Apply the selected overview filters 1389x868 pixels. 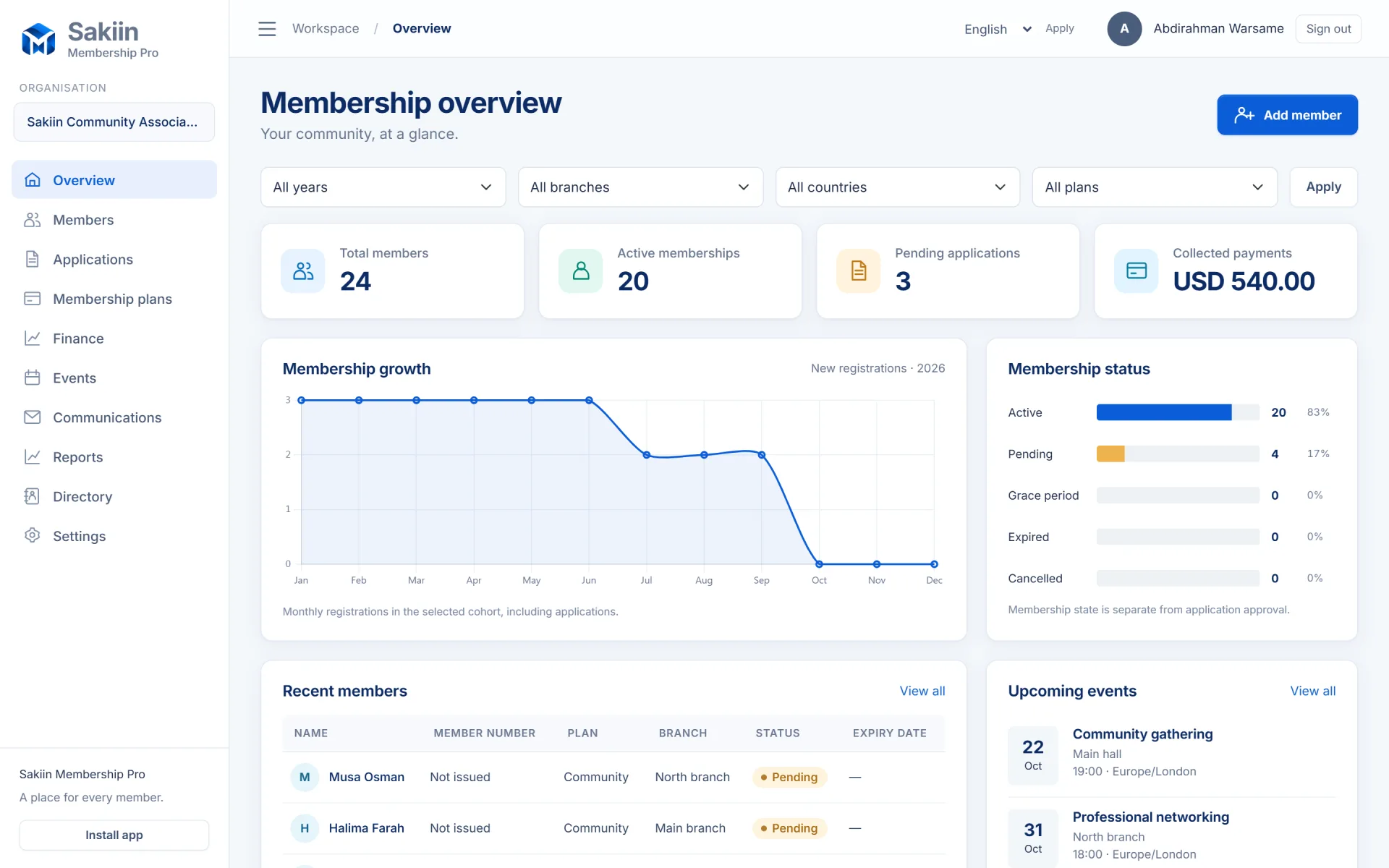pos(1323,187)
